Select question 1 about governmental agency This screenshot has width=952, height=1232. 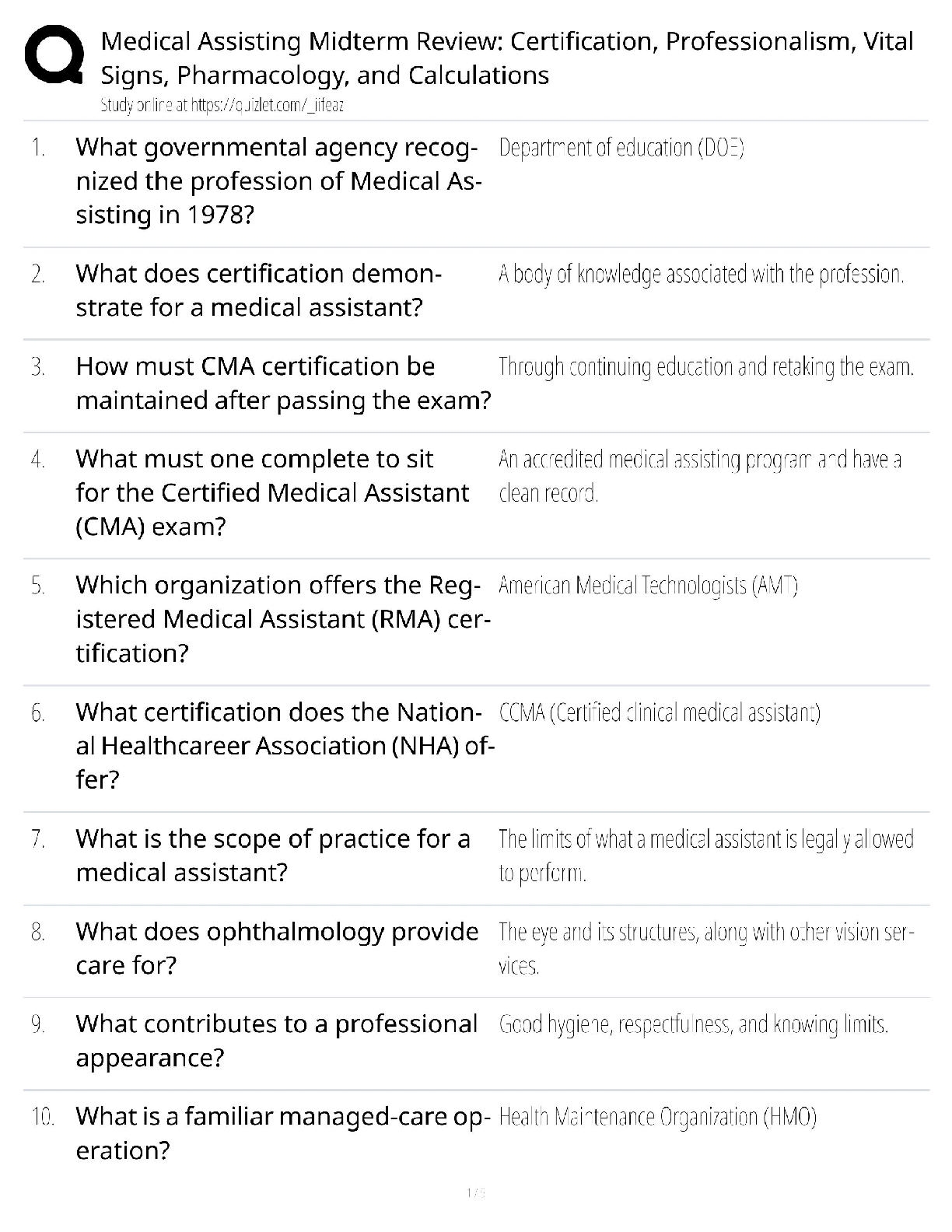pos(278,180)
